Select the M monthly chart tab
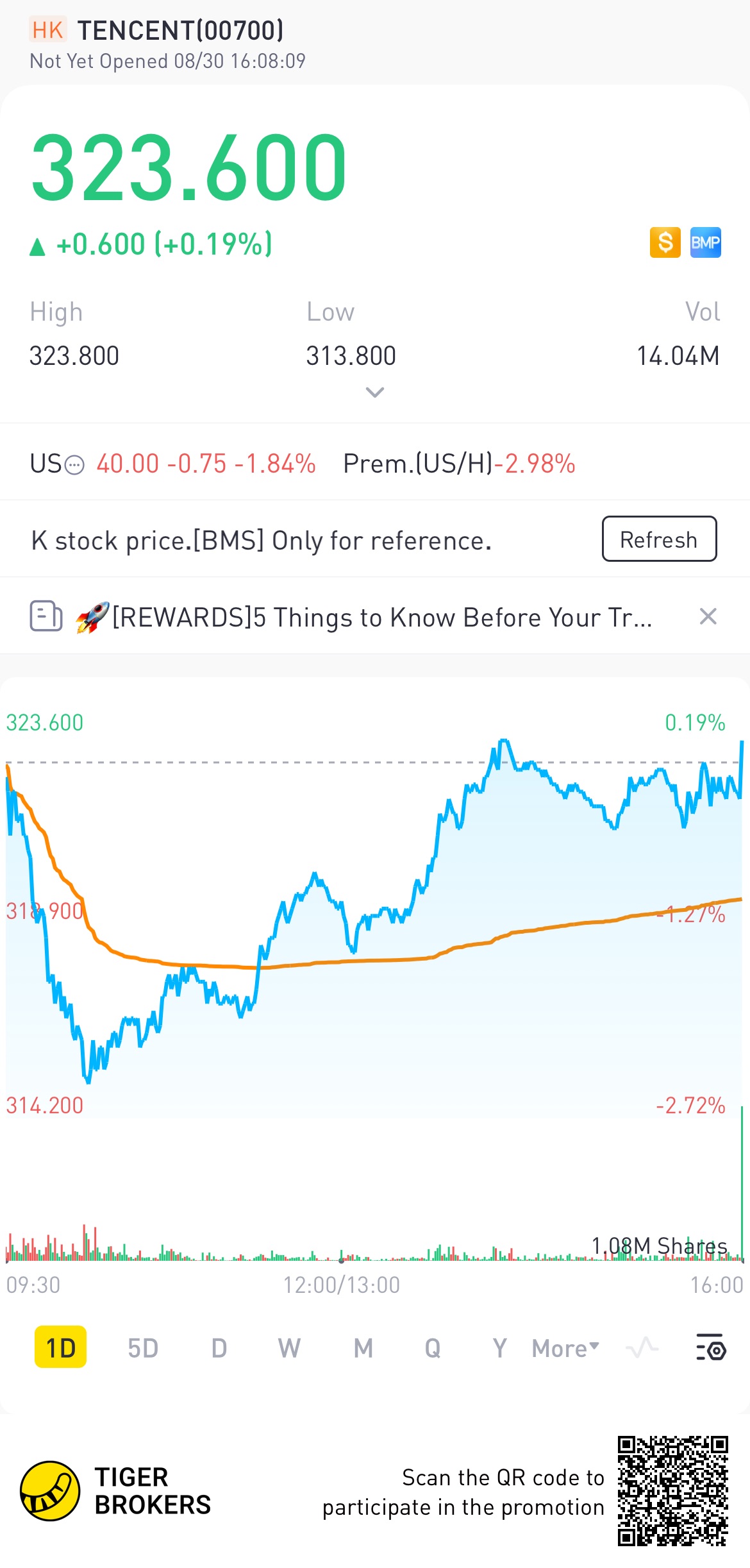Image resolution: width=750 pixels, height=1568 pixels. coord(363,1348)
